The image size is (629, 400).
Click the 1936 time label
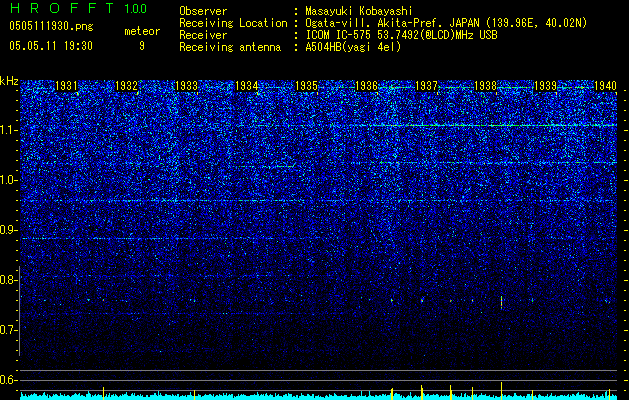(x=366, y=86)
